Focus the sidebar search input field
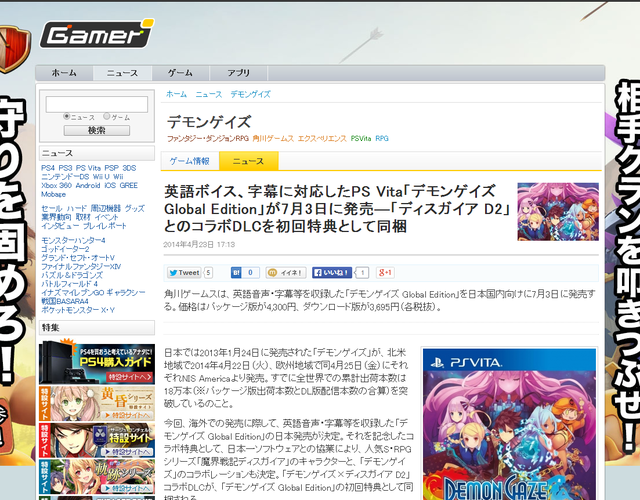Viewport: 640px width, 500px height. 97,104
